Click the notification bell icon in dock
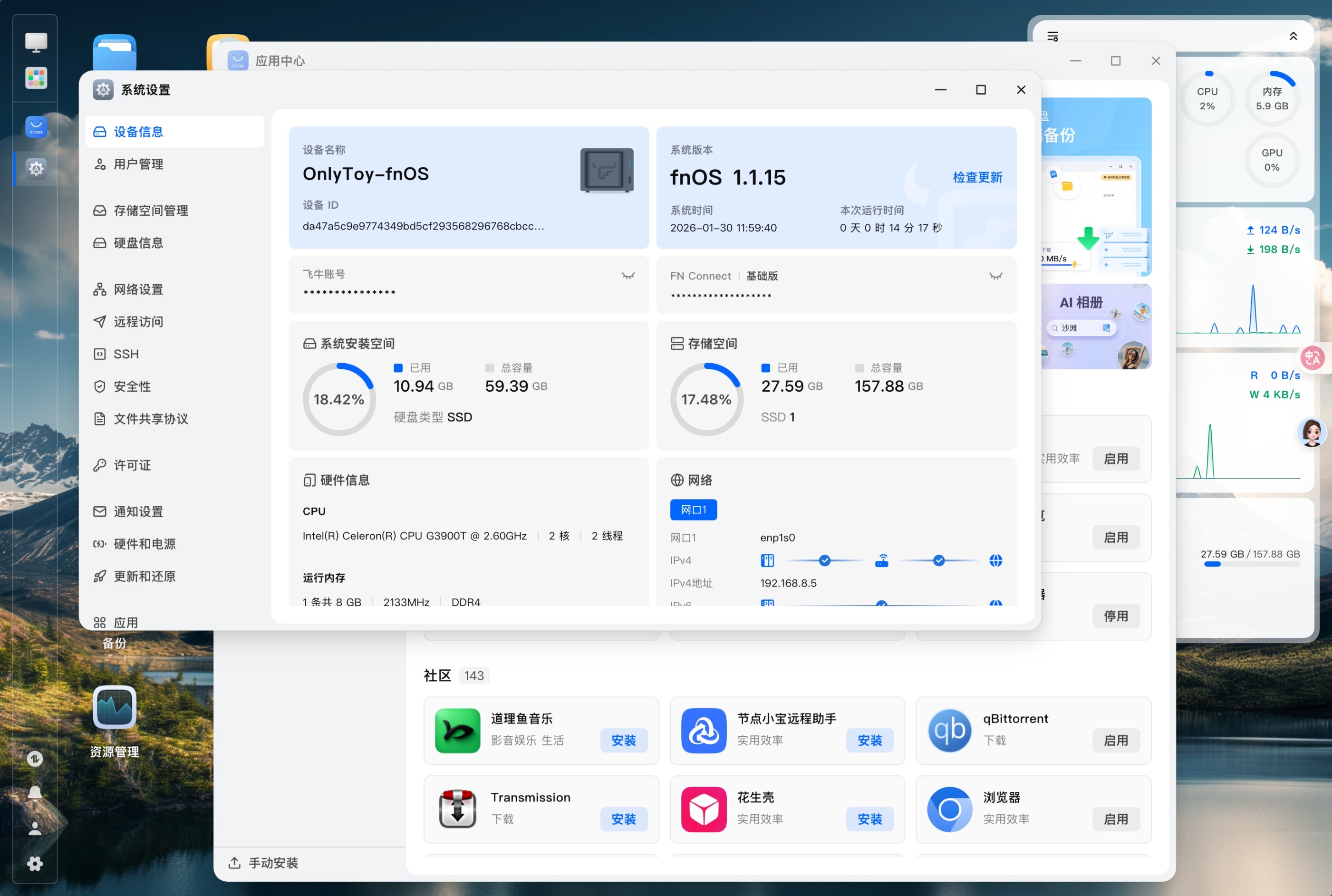The height and width of the screenshot is (896, 1332). (x=35, y=792)
